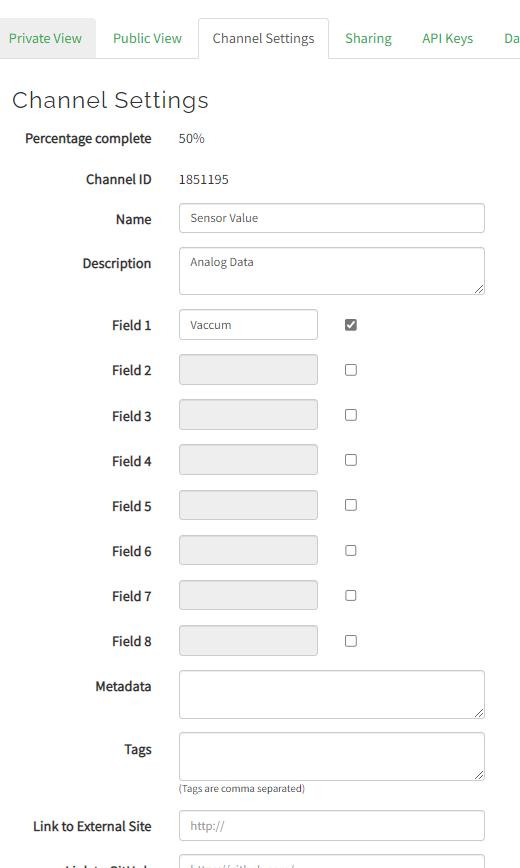Grab the Description box resize handle
The width and height of the screenshot is (520, 868).
(x=479, y=289)
